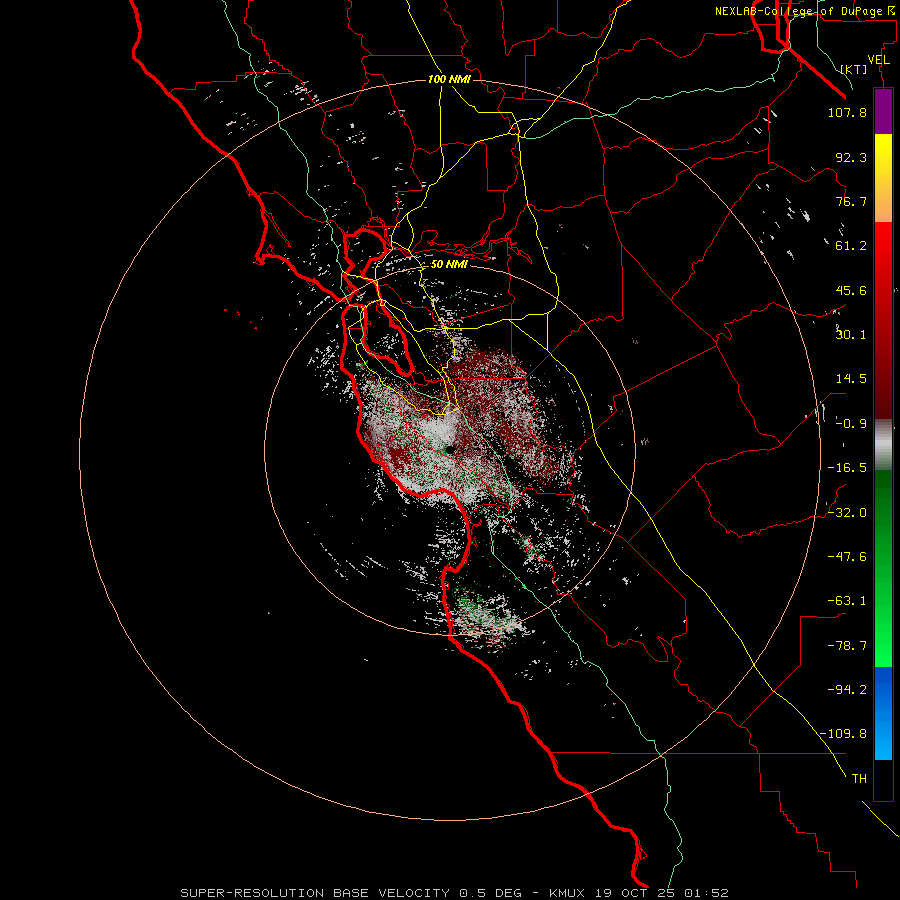Click the -78.7 velocity scale value
The image size is (900, 900).
(x=847, y=646)
